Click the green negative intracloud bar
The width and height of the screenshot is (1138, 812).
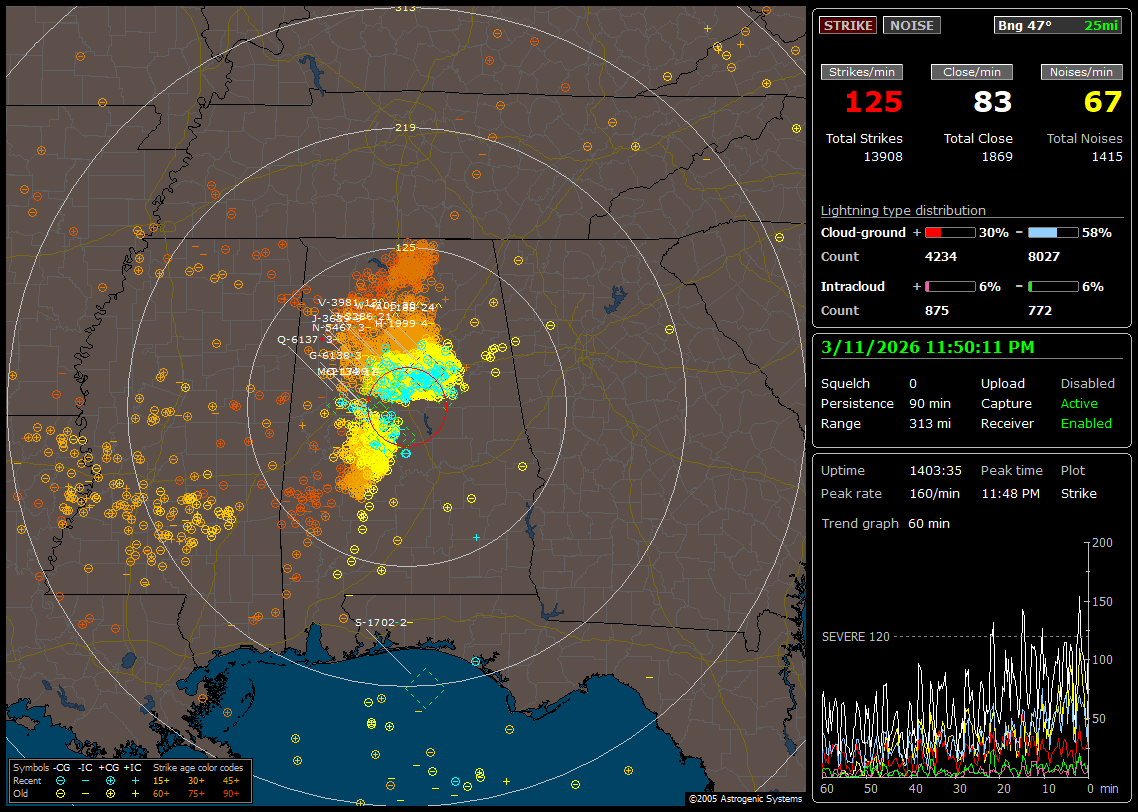[1053, 286]
